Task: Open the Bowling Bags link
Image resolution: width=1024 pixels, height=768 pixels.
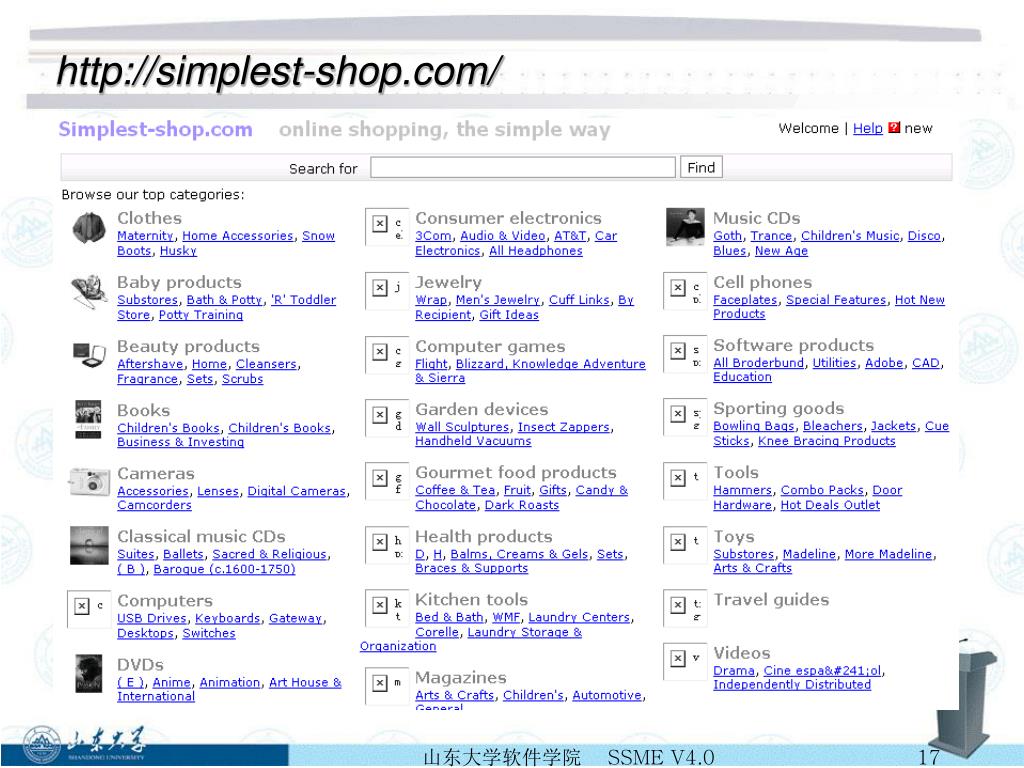Action: point(754,426)
